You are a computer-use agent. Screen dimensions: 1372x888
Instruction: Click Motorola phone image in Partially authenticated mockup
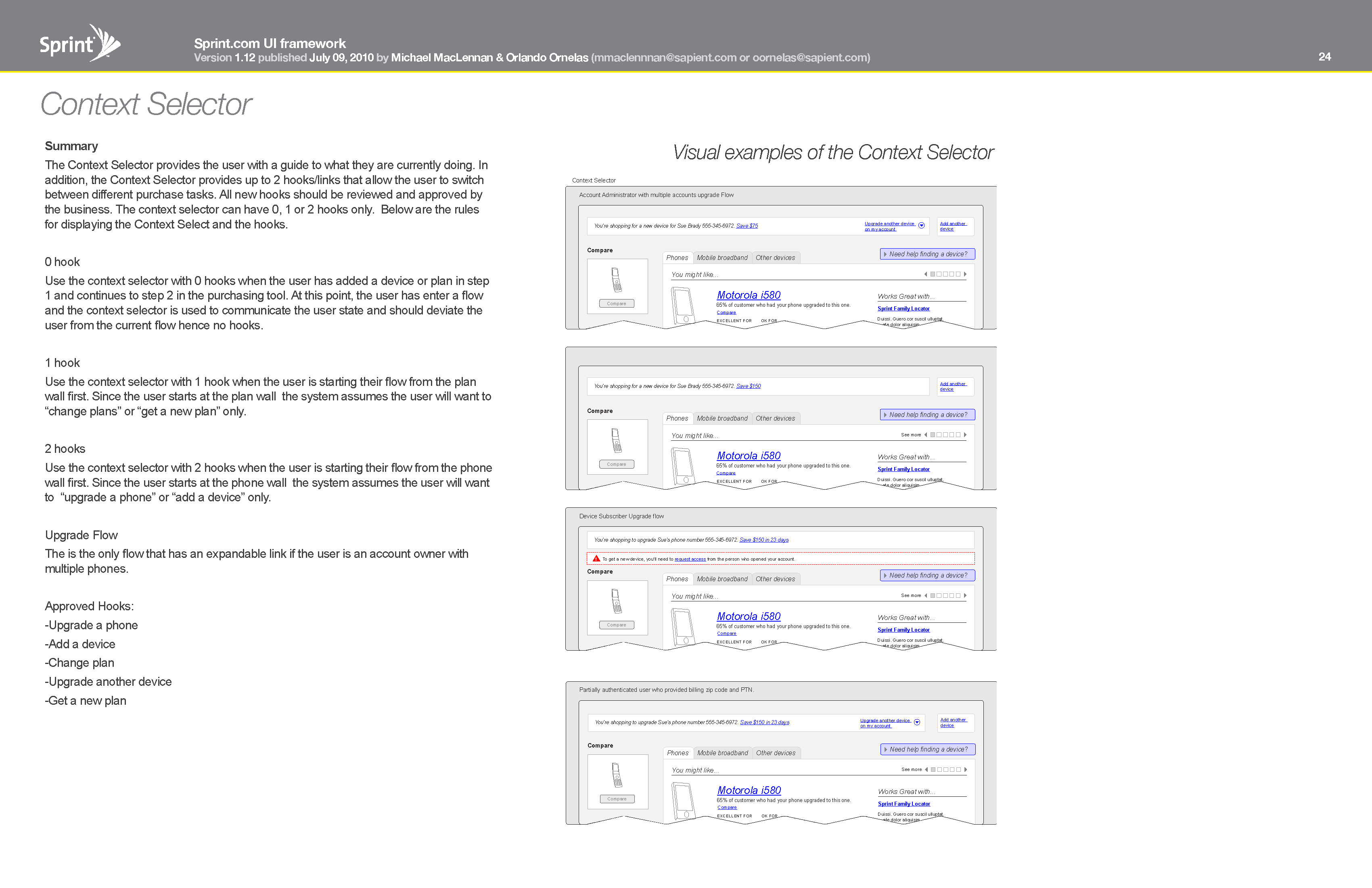[x=684, y=799]
